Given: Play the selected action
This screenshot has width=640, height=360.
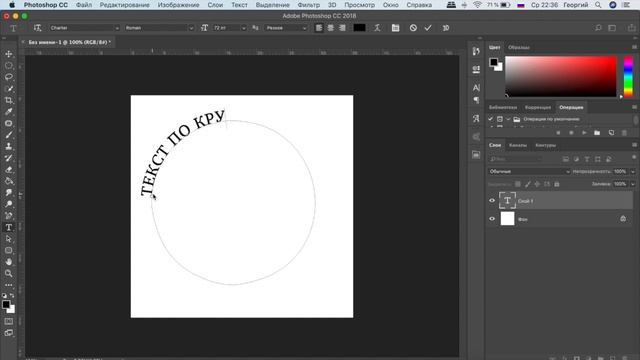Looking at the screenshot, I should [x=584, y=133].
